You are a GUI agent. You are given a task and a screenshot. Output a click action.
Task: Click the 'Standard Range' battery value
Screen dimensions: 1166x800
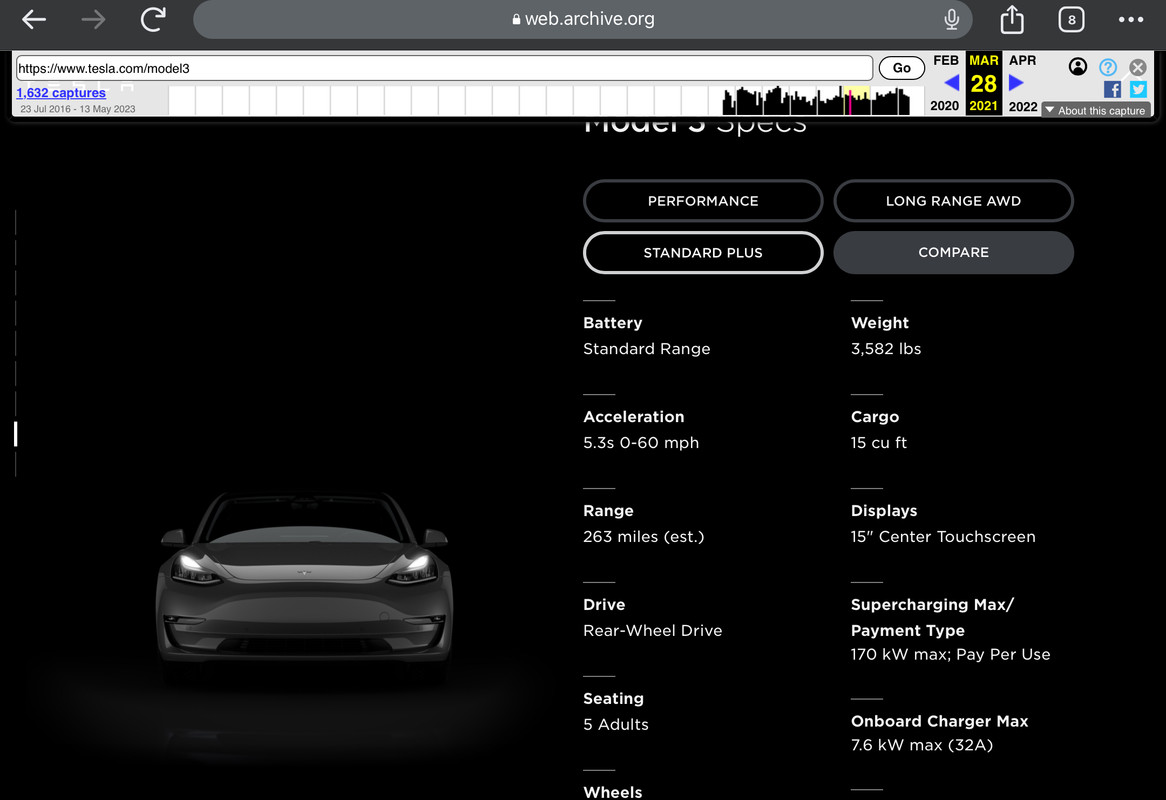pos(646,349)
